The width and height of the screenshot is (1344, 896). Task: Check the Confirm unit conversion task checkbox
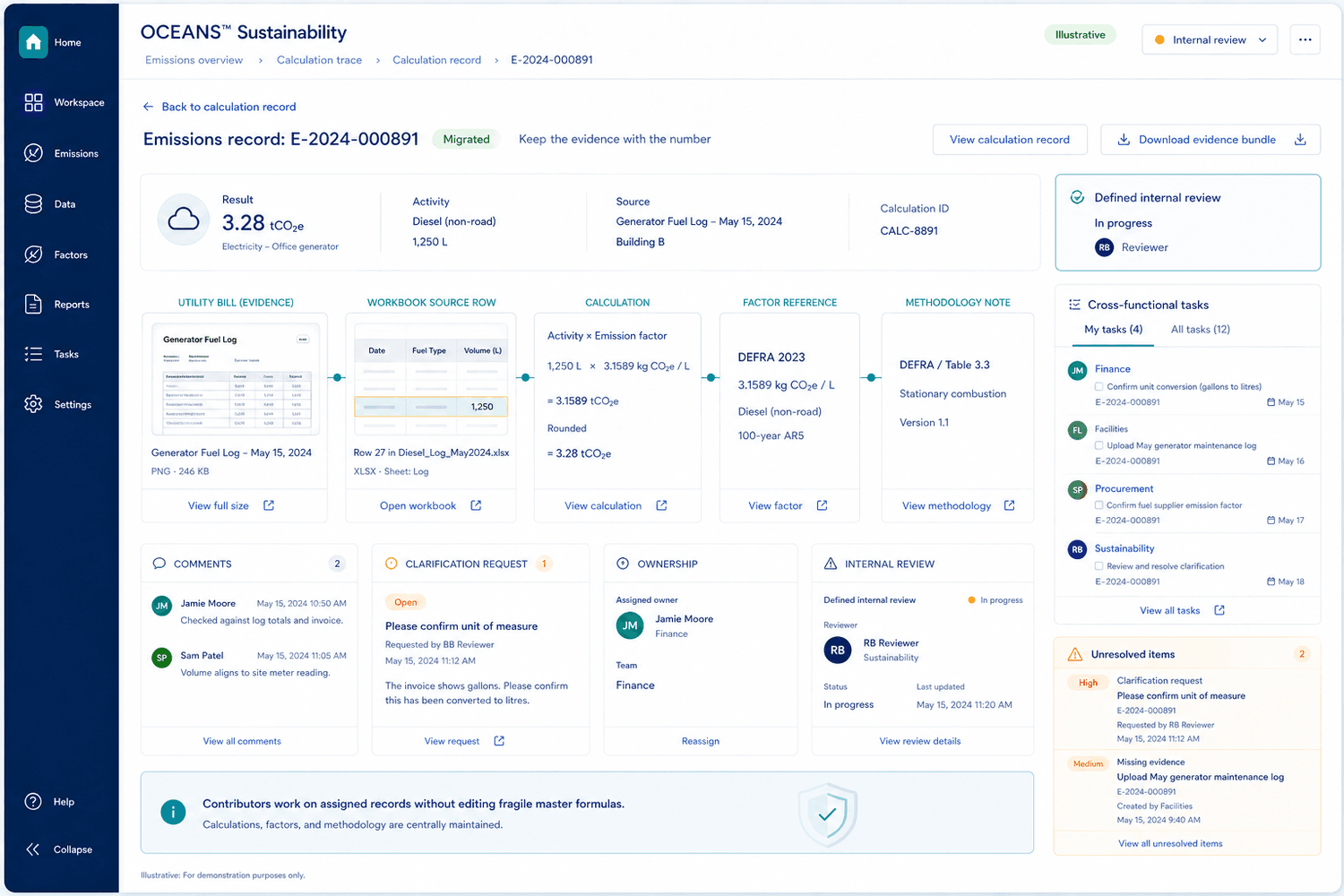tap(1099, 387)
